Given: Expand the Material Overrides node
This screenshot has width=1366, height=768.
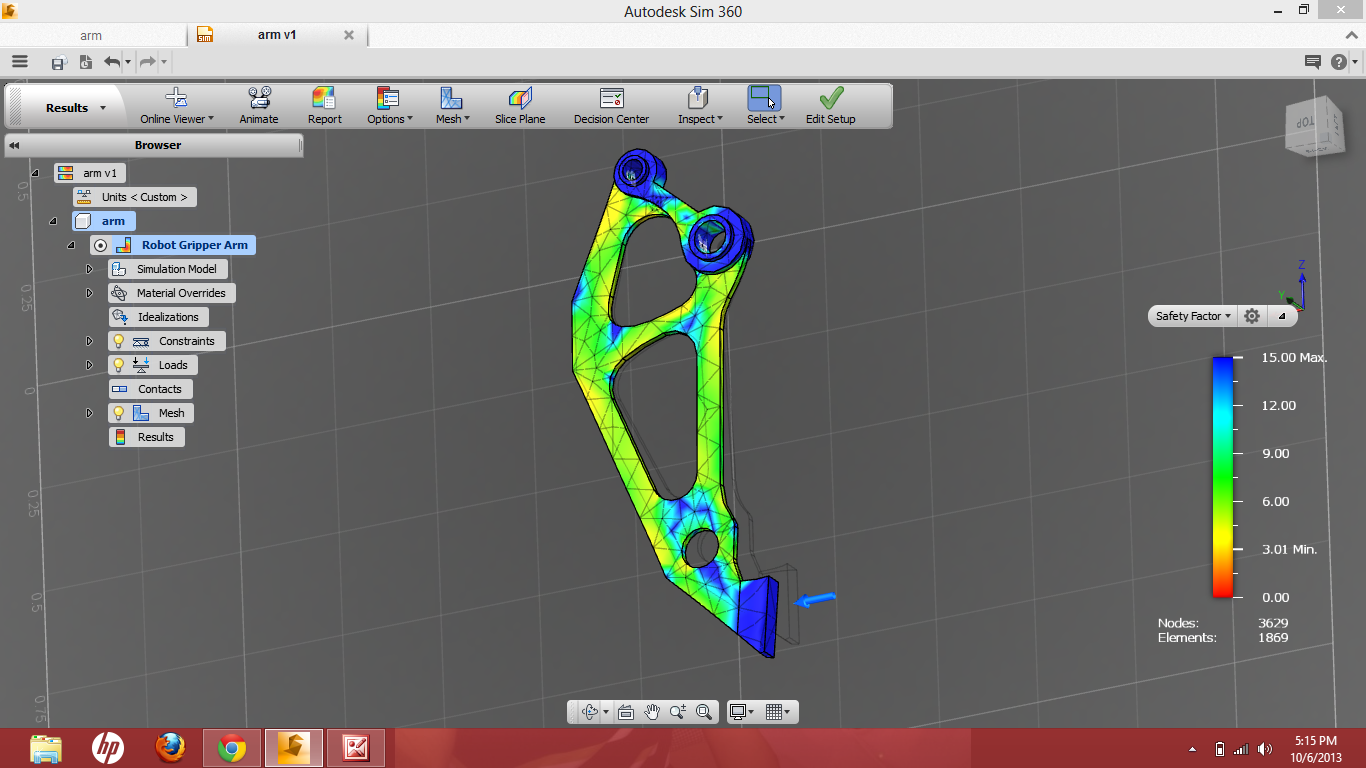Looking at the screenshot, I should pos(89,293).
